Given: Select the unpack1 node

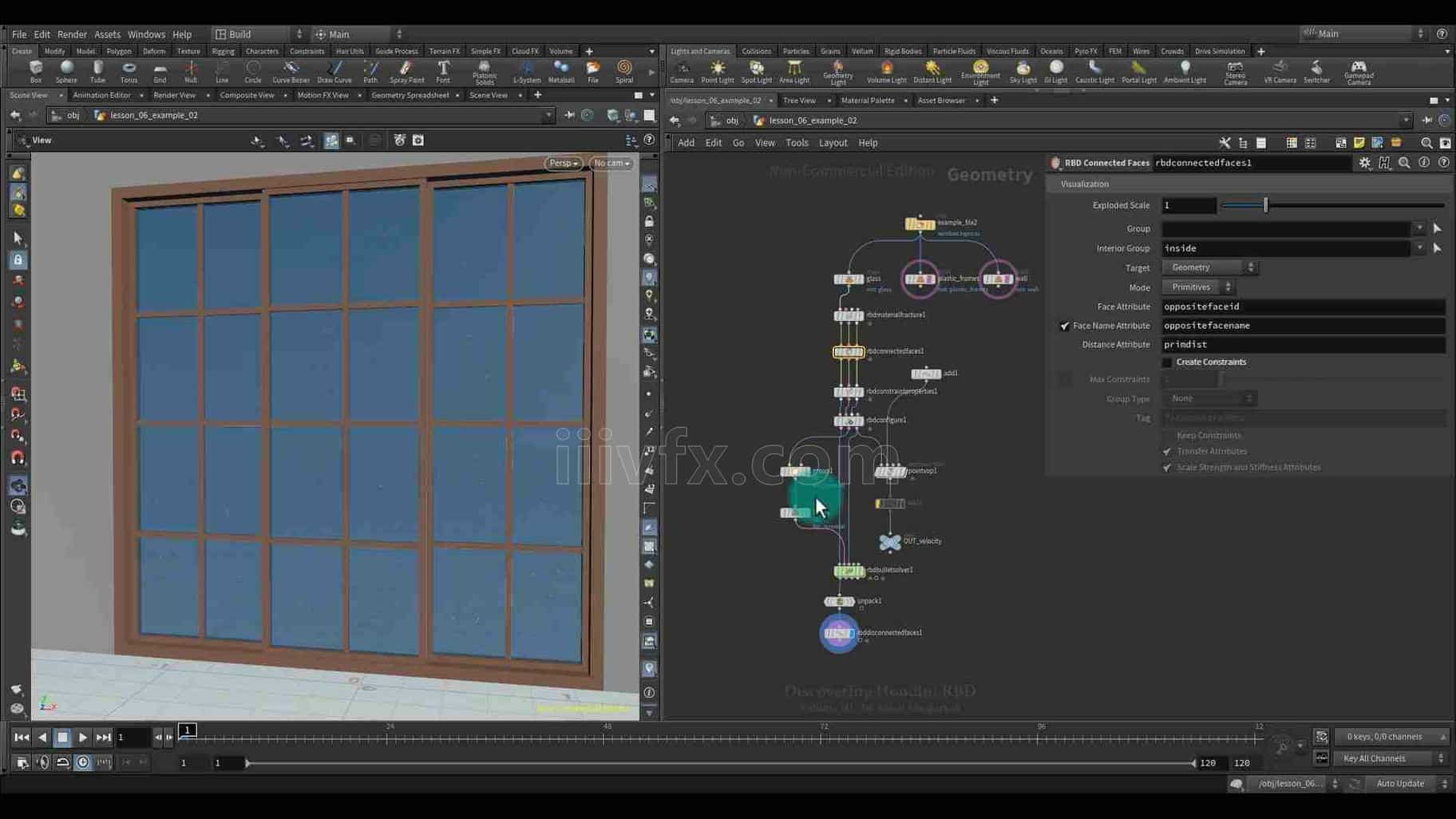Looking at the screenshot, I should pyautogui.click(x=839, y=601).
